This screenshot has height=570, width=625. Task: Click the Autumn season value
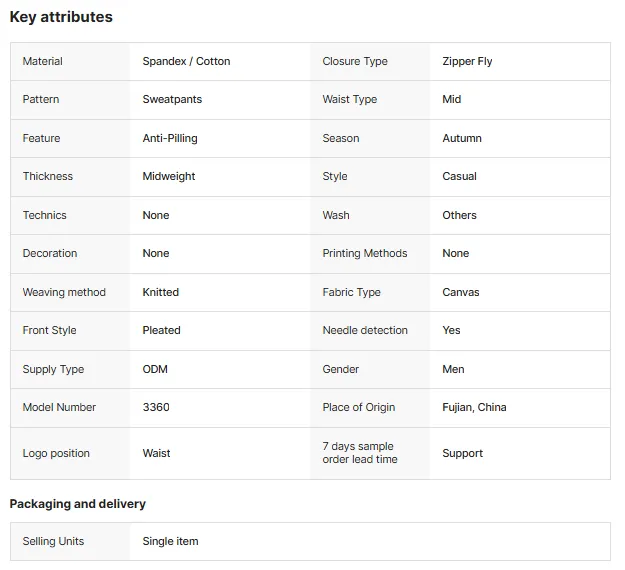(x=462, y=138)
